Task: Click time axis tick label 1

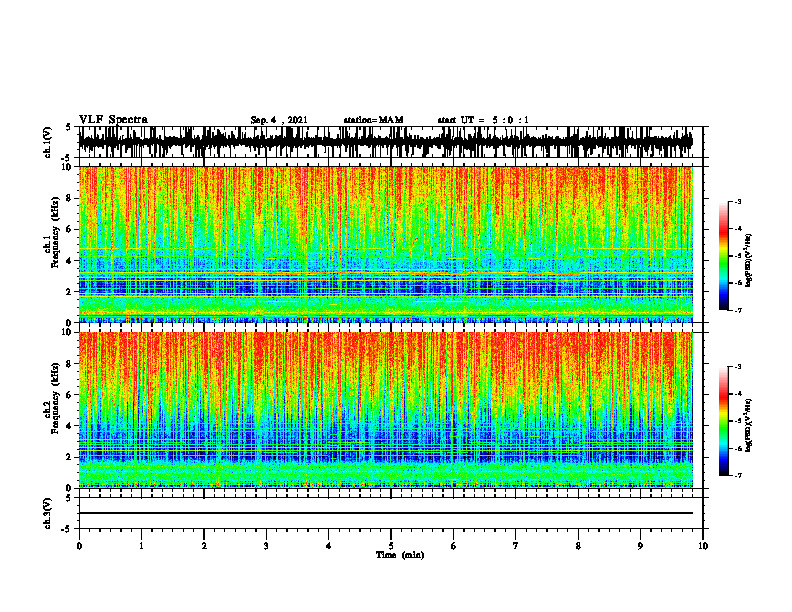Action: point(141,546)
